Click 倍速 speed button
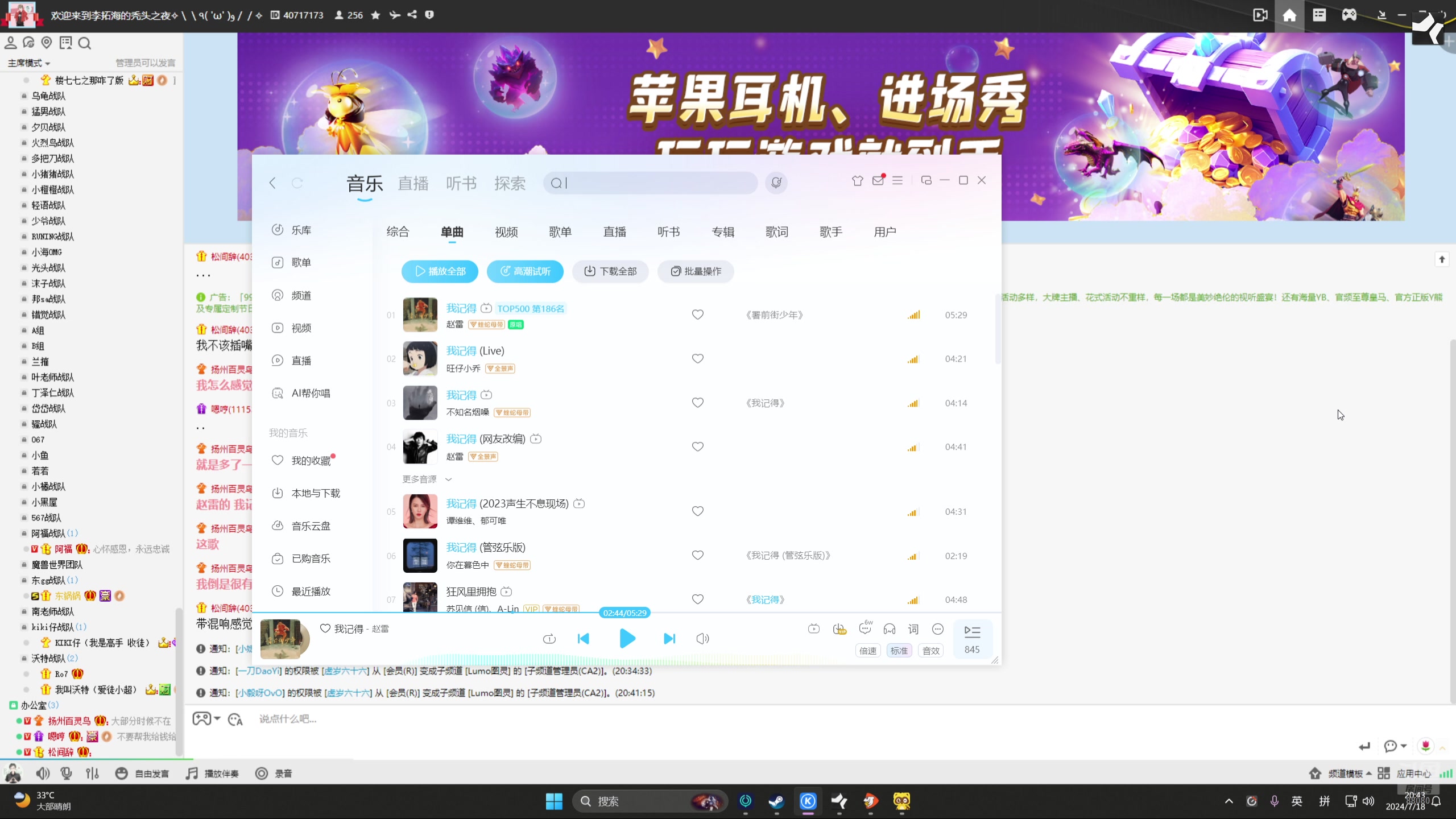 868,651
